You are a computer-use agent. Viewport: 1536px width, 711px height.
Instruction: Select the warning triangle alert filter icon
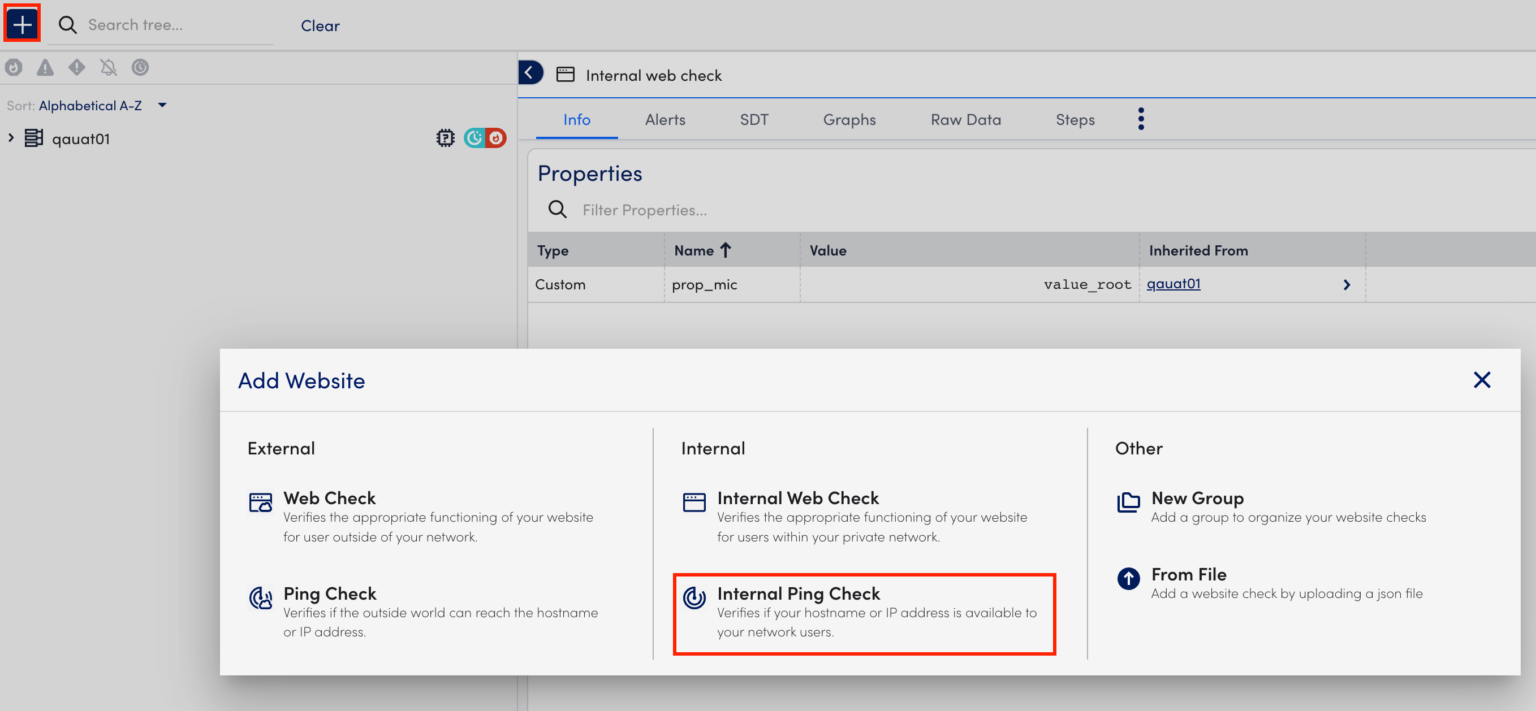(45, 67)
